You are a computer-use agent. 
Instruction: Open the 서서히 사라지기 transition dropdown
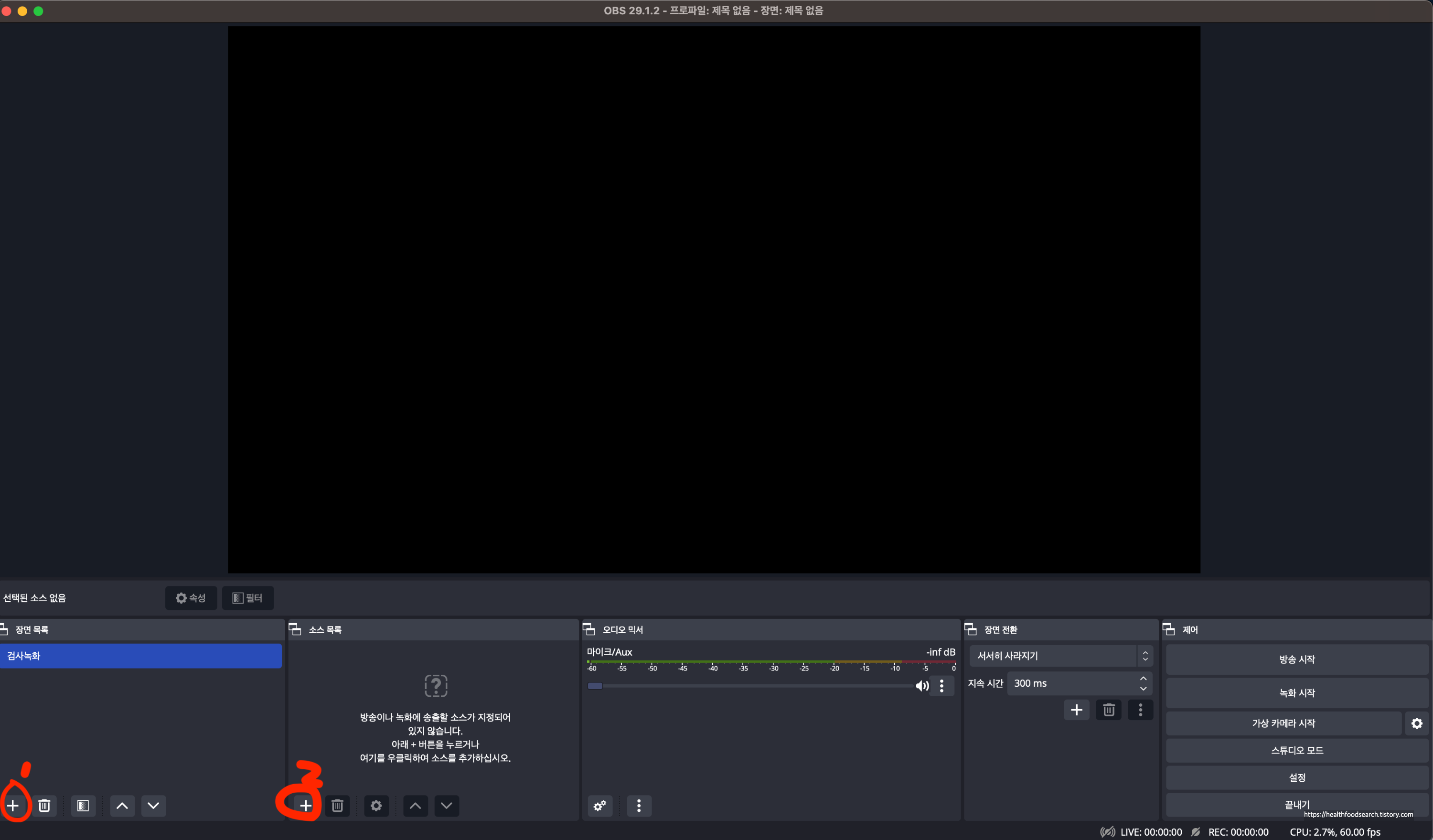click(1060, 656)
